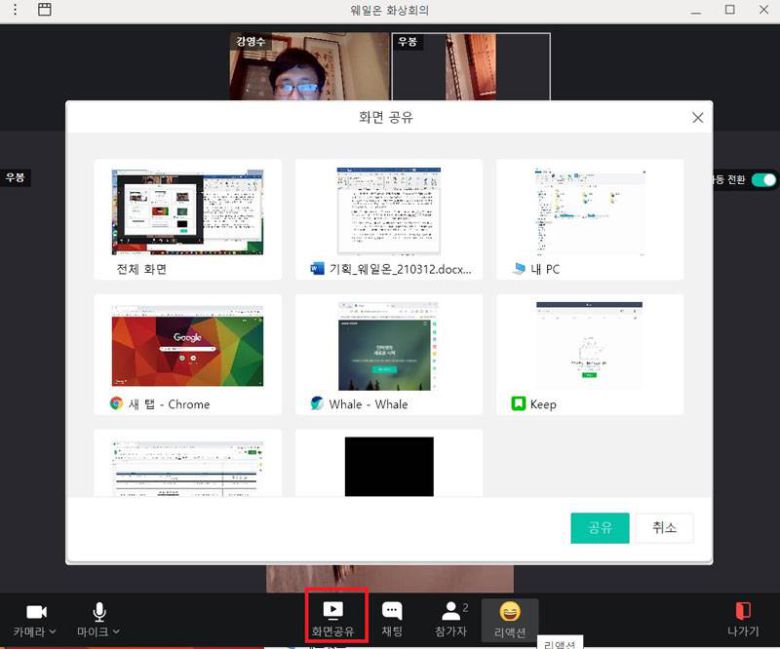Viewport: 780px width, 649px height.
Task: Select the 전체 화면 thumbnail
Action: coord(188,212)
